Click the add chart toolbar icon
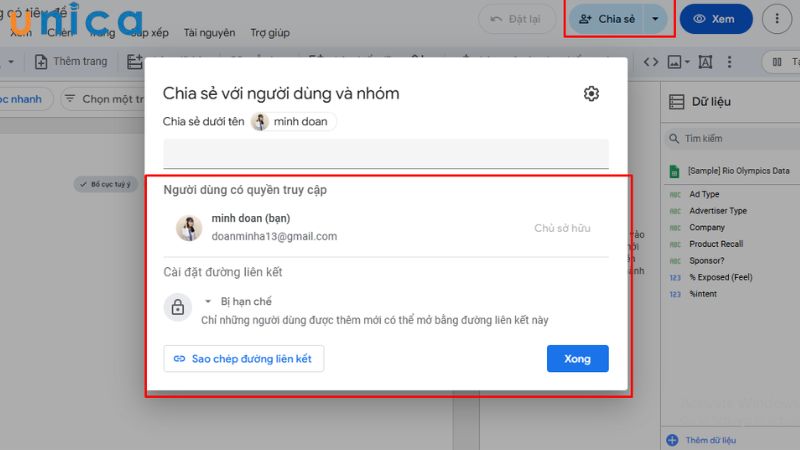The image size is (800, 450). pos(135,62)
